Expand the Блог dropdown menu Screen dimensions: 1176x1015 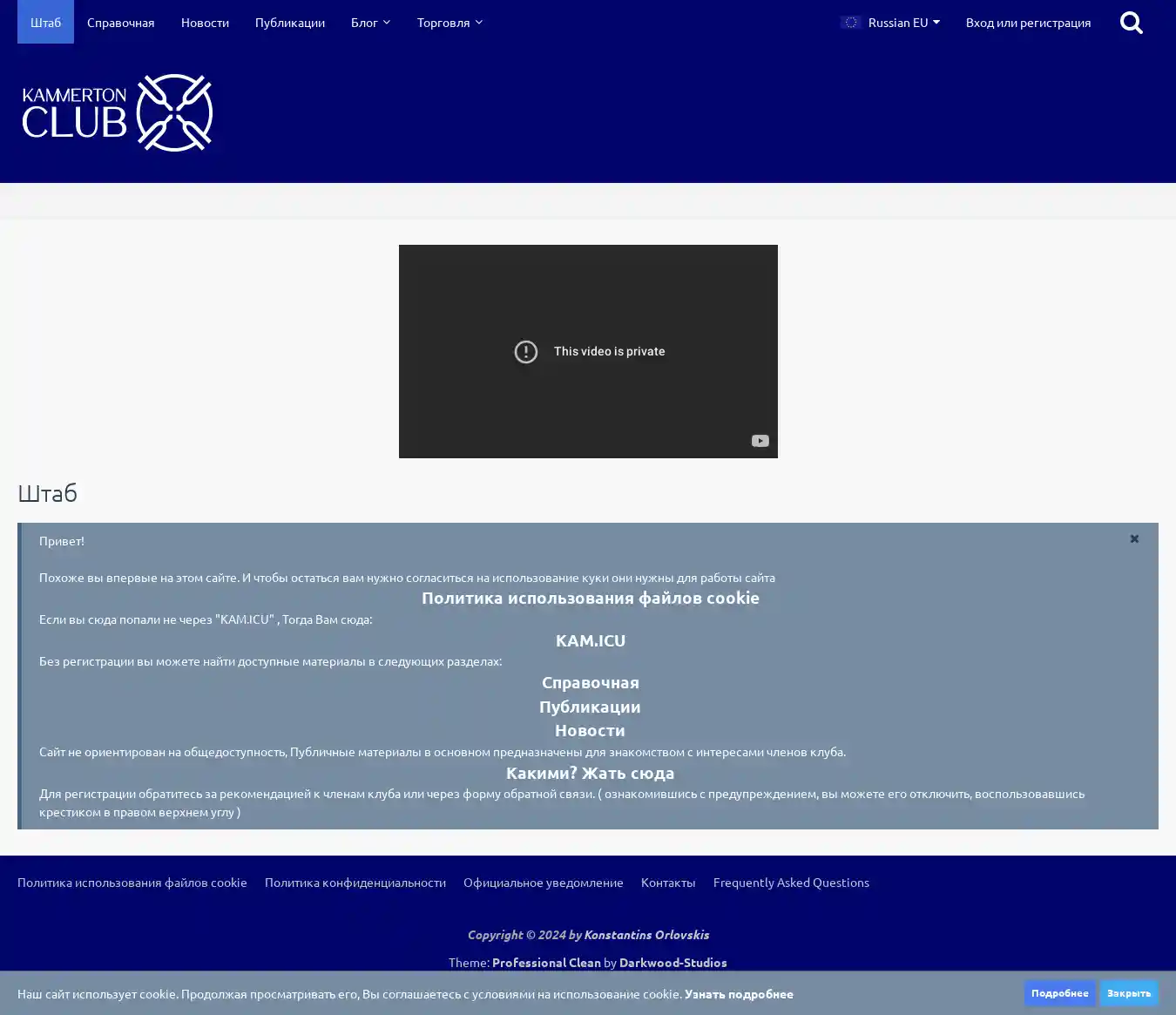370,23
